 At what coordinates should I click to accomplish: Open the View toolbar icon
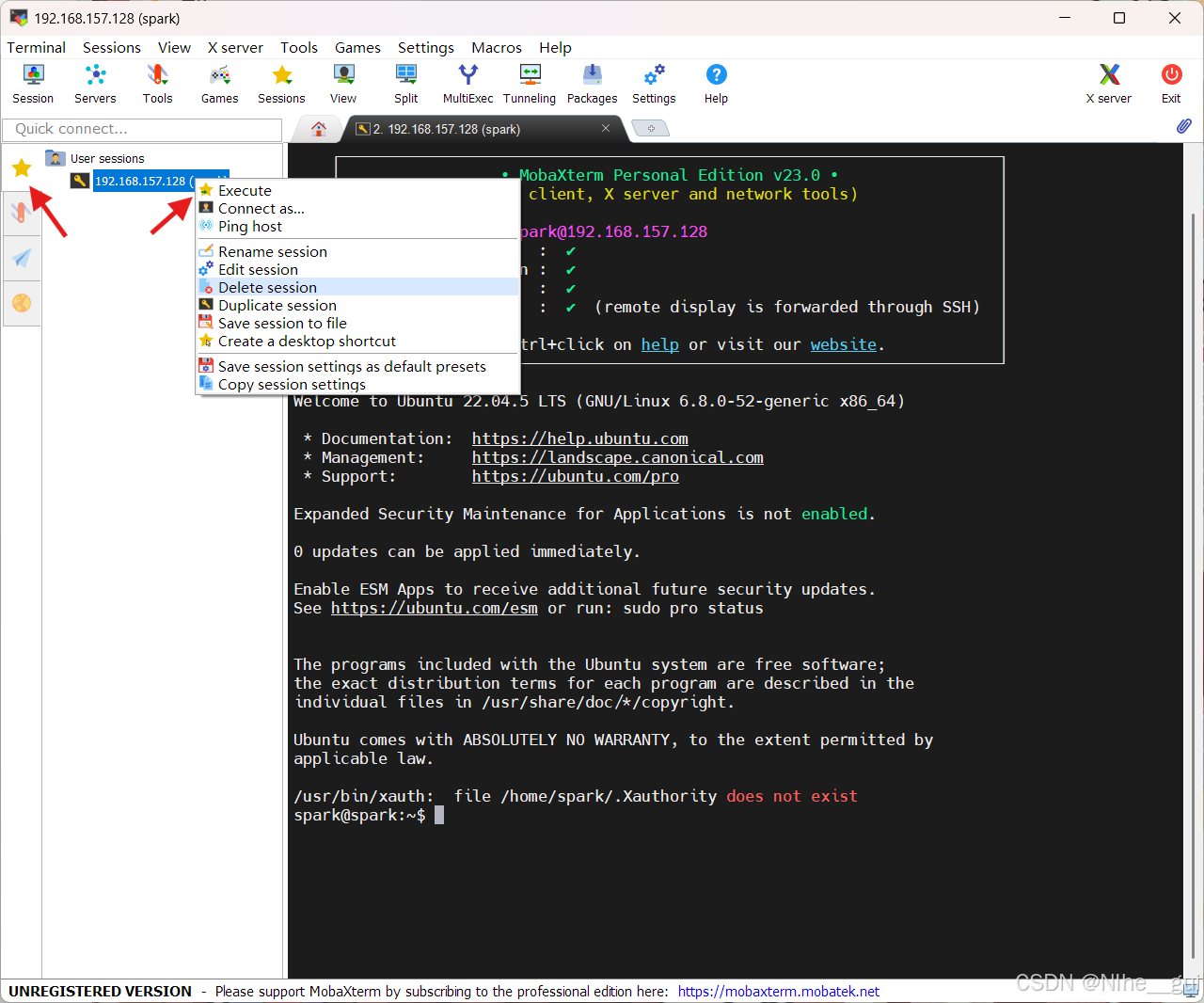[x=343, y=84]
